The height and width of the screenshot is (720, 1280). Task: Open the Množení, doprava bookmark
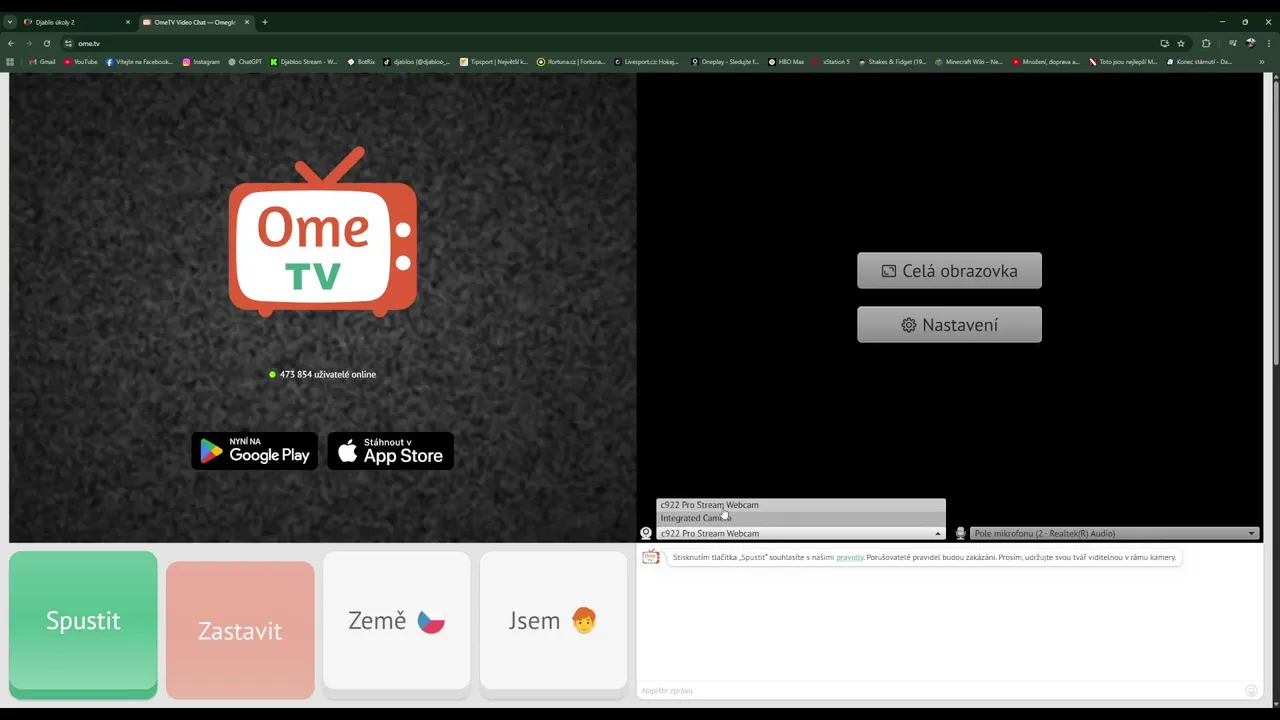click(x=1046, y=62)
